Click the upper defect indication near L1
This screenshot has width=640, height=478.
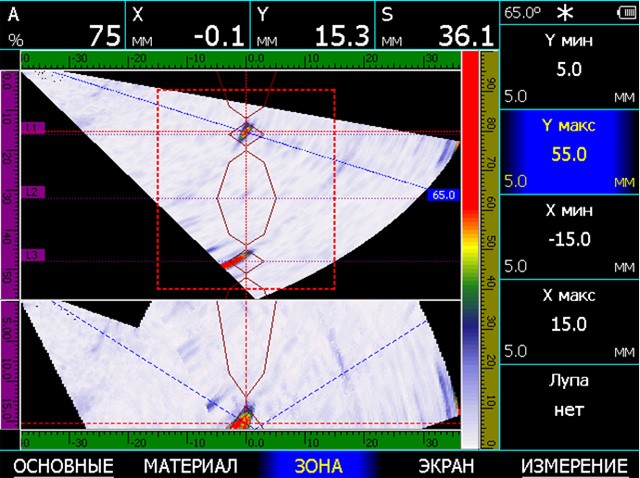tap(244, 132)
